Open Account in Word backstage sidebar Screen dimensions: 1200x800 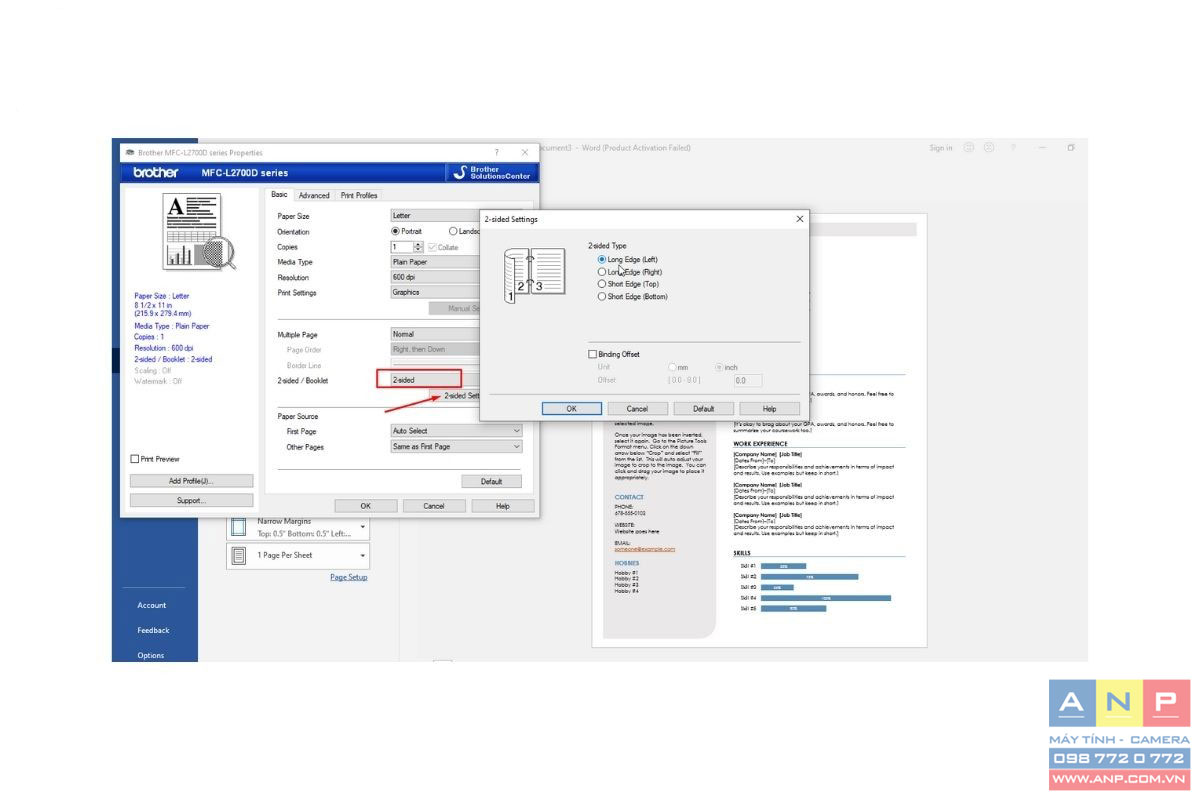pyautogui.click(x=152, y=605)
